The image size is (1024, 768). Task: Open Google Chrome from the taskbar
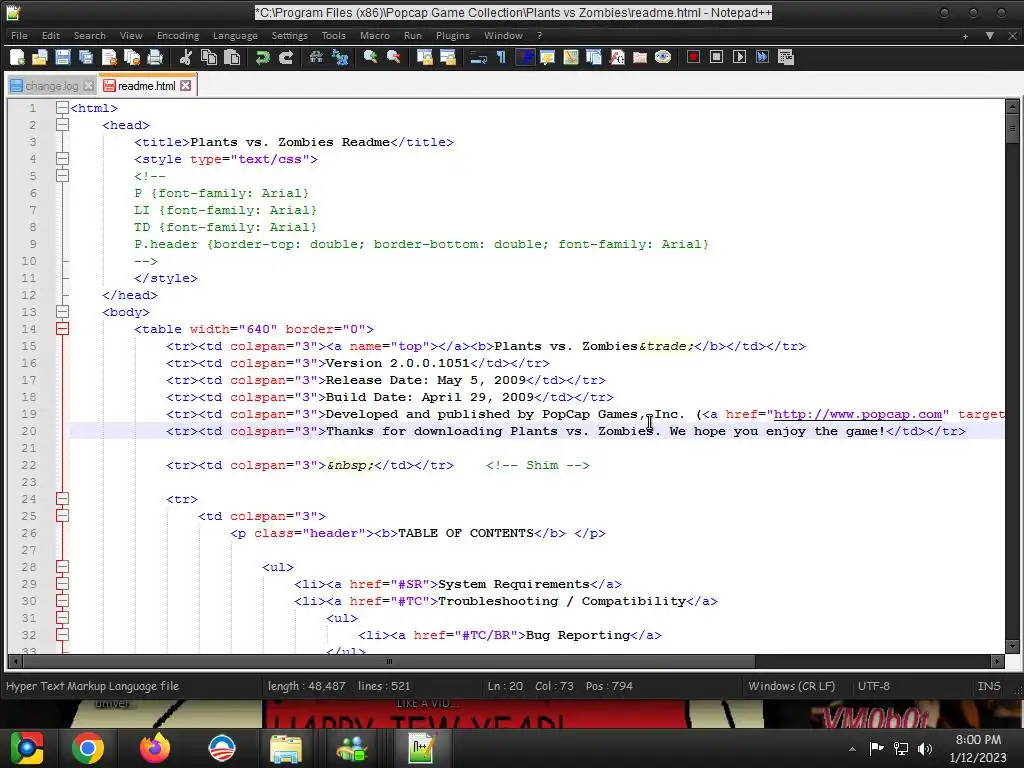point(88,748)
